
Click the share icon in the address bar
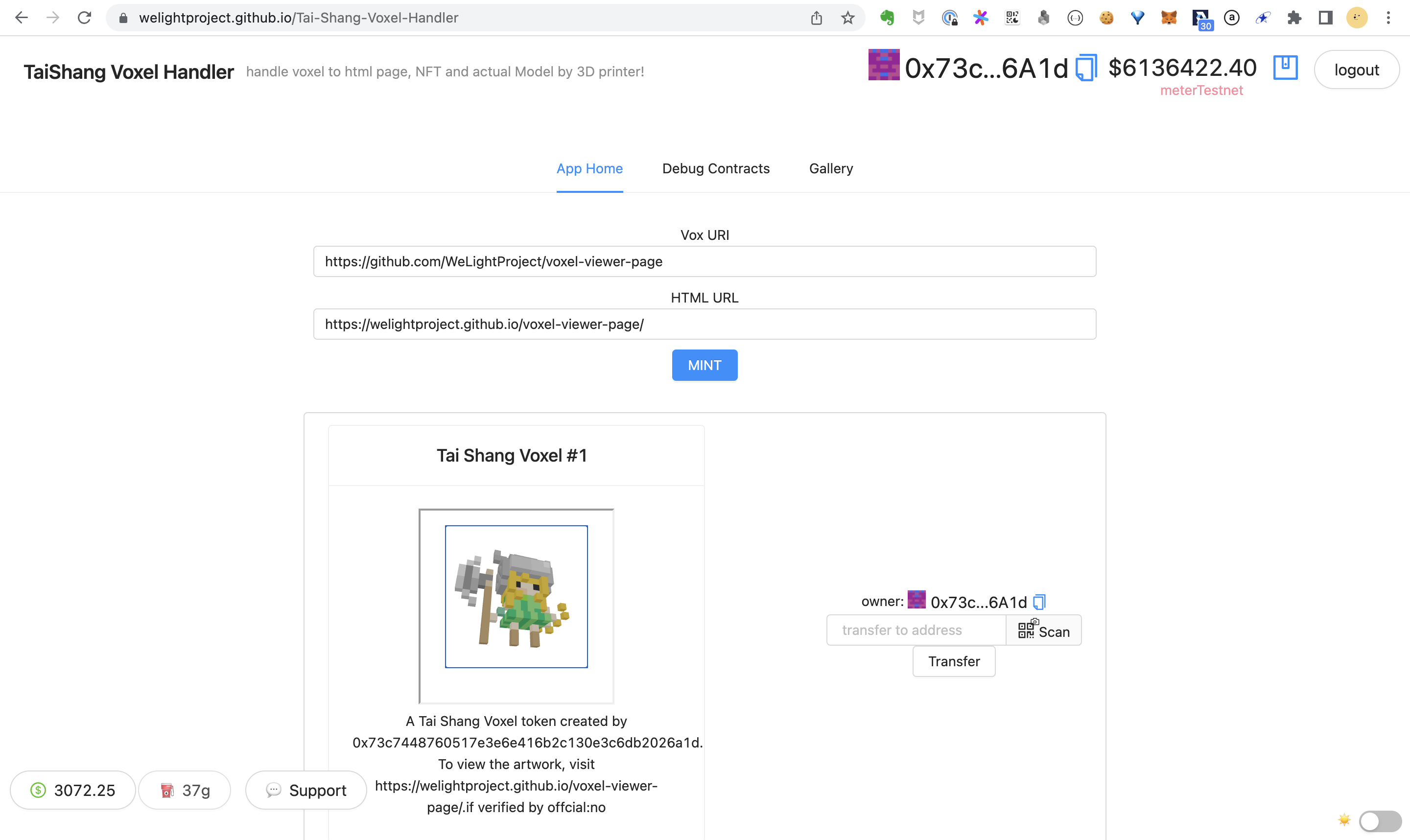click(x=816, y=18)
